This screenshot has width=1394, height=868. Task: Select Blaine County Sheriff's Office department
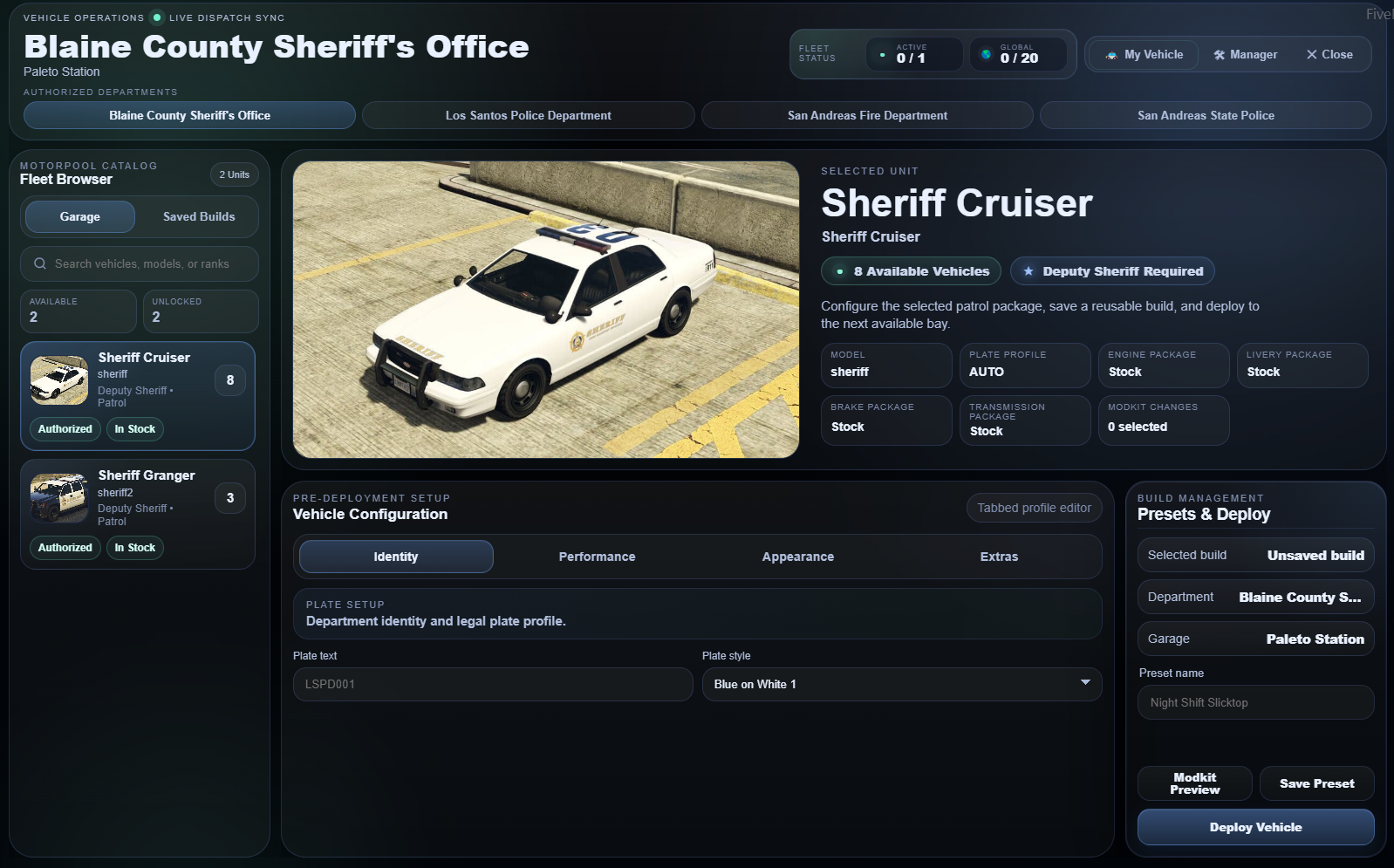(x=189, y=115)
